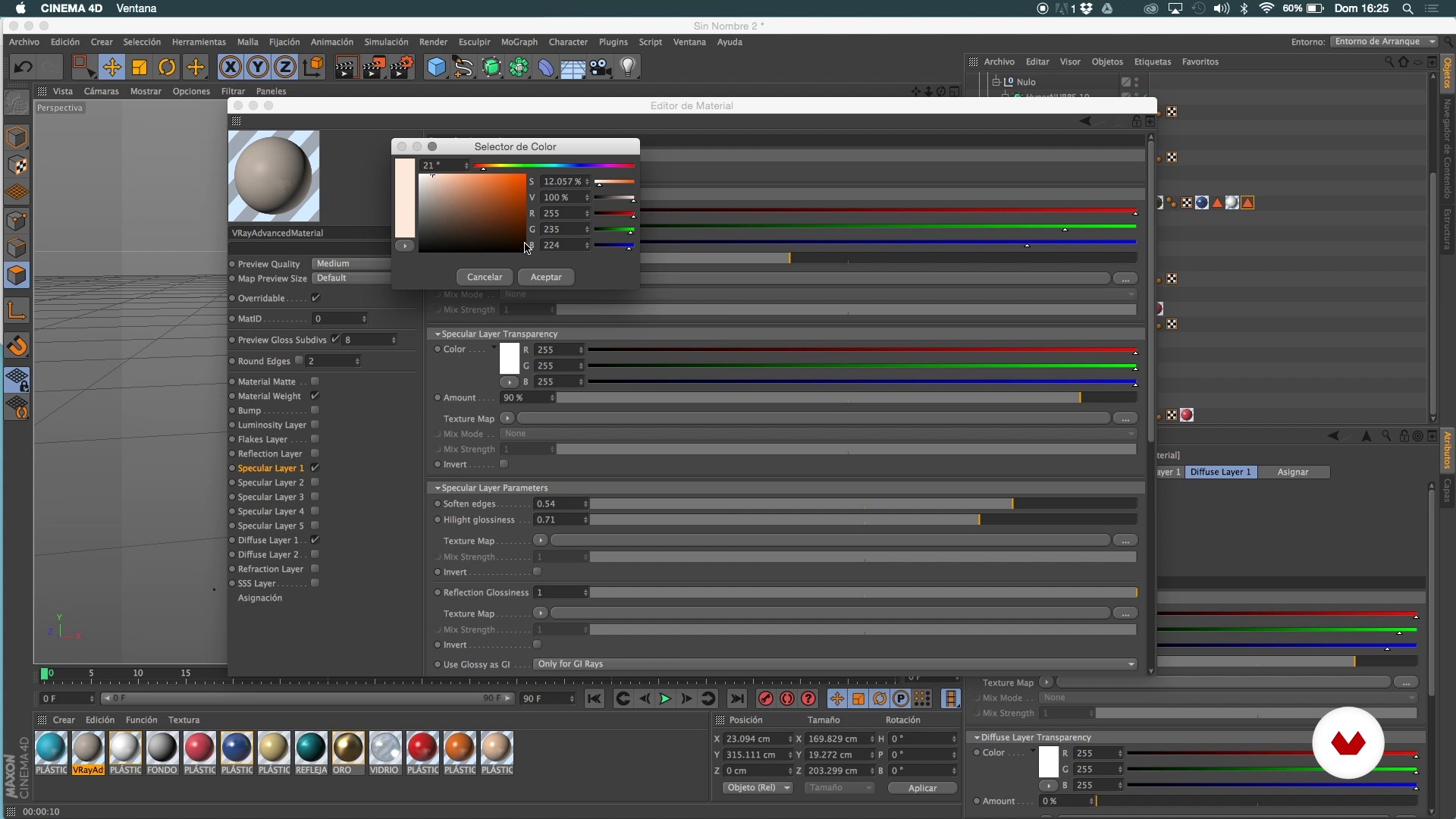Click the Aplicar button in coordinates
1456x819 pixels.
(922, 788)
